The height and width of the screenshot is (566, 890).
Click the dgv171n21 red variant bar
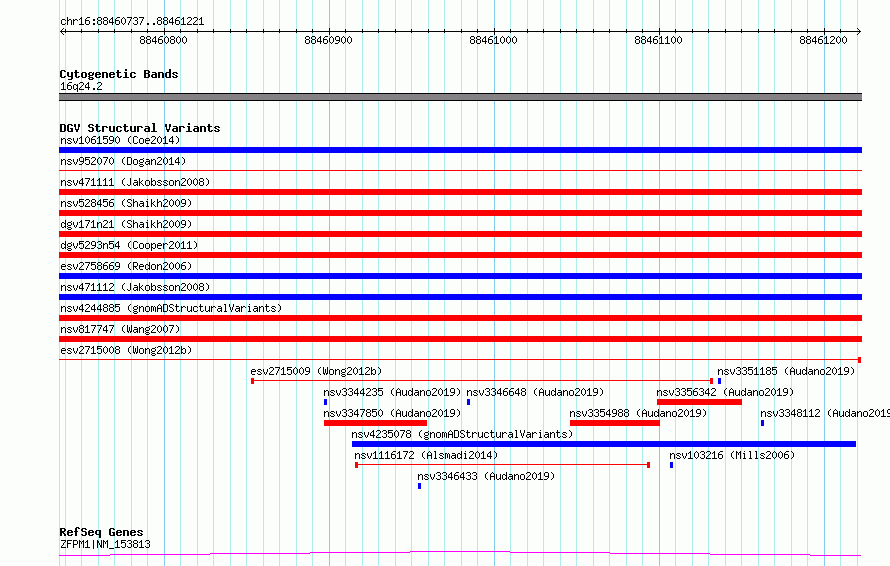[460, 234]
